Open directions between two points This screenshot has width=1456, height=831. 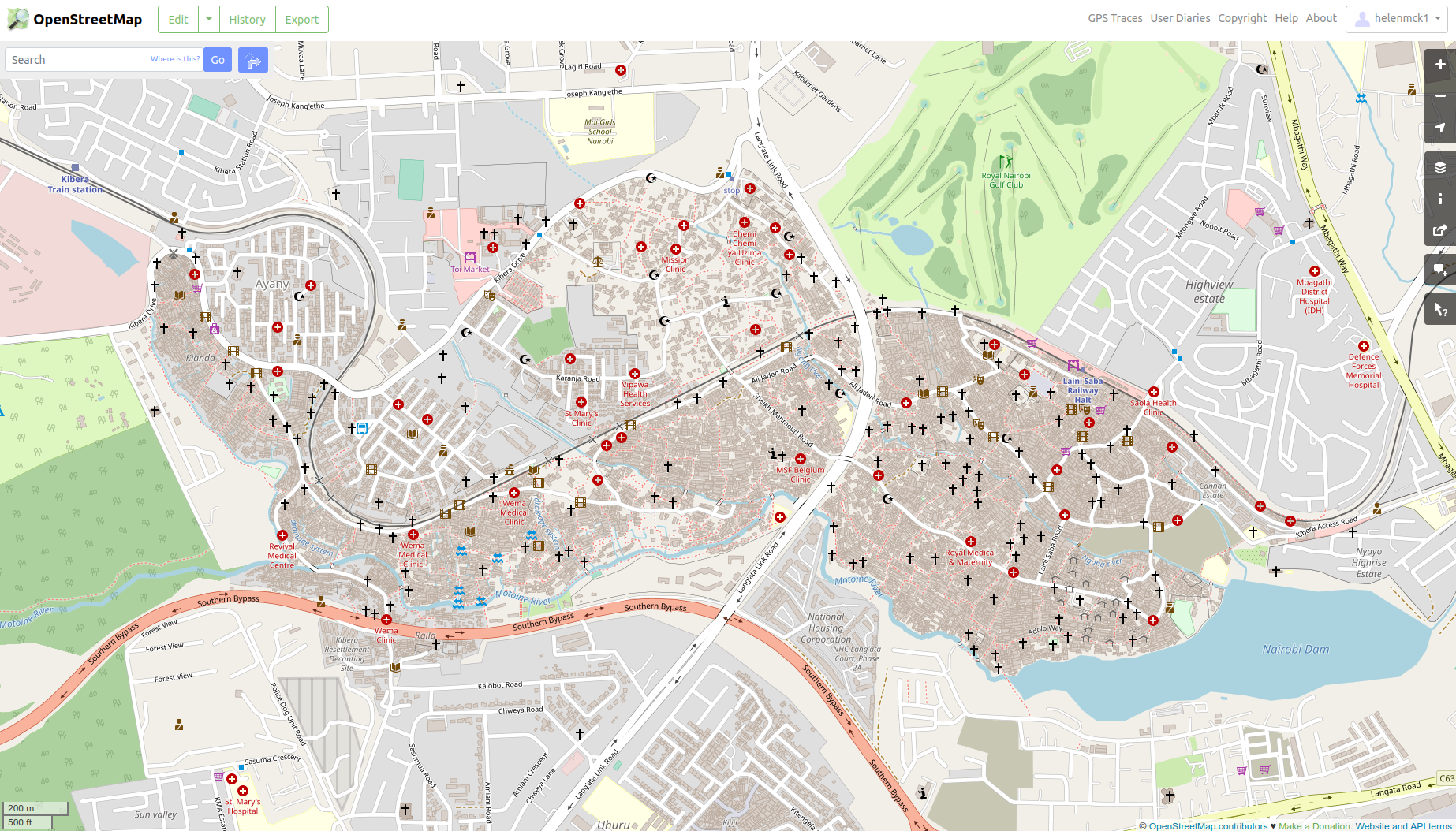[x=253, y=60]
